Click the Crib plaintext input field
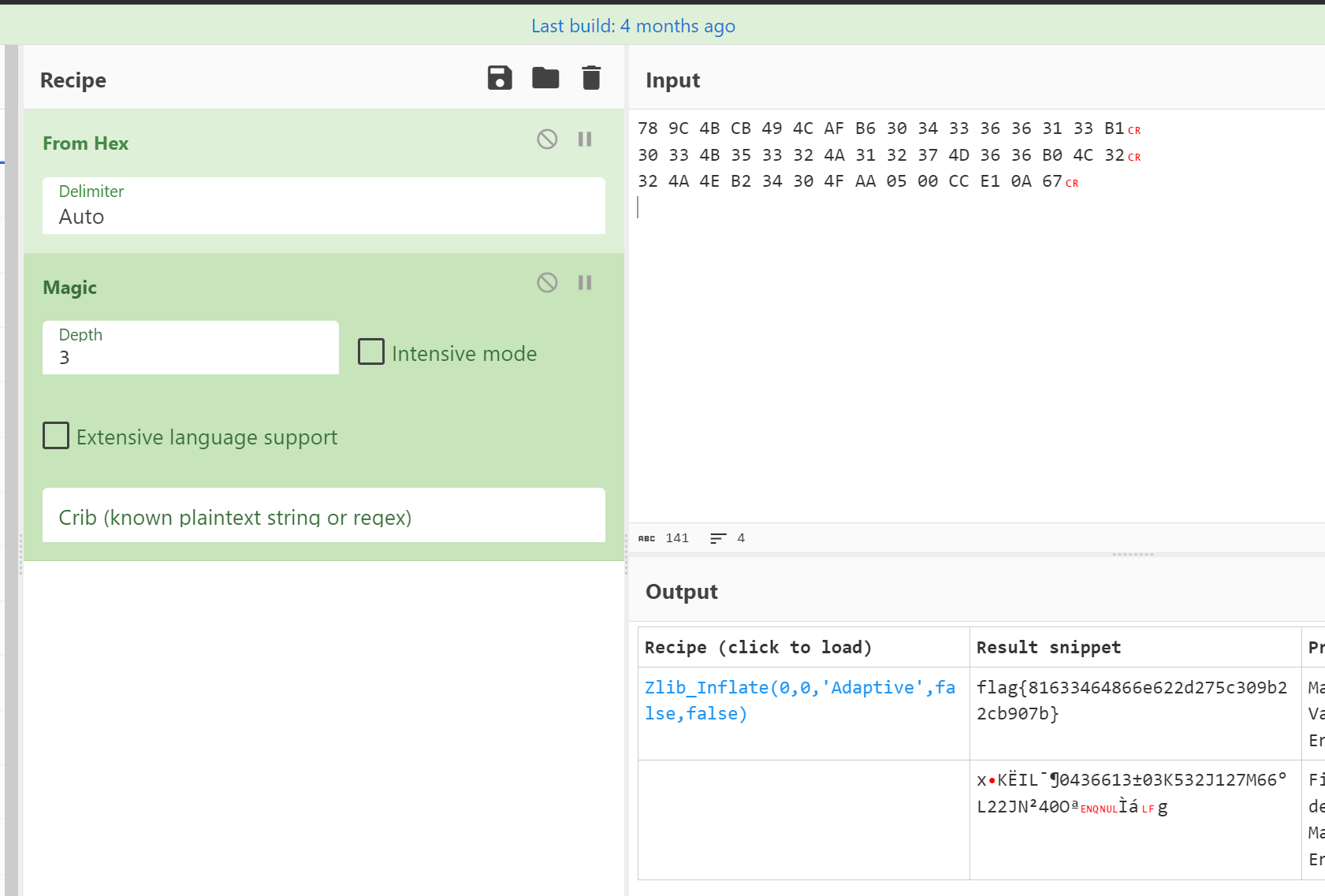This screenshot has height=896, width=1325. [x=324, y=515]
